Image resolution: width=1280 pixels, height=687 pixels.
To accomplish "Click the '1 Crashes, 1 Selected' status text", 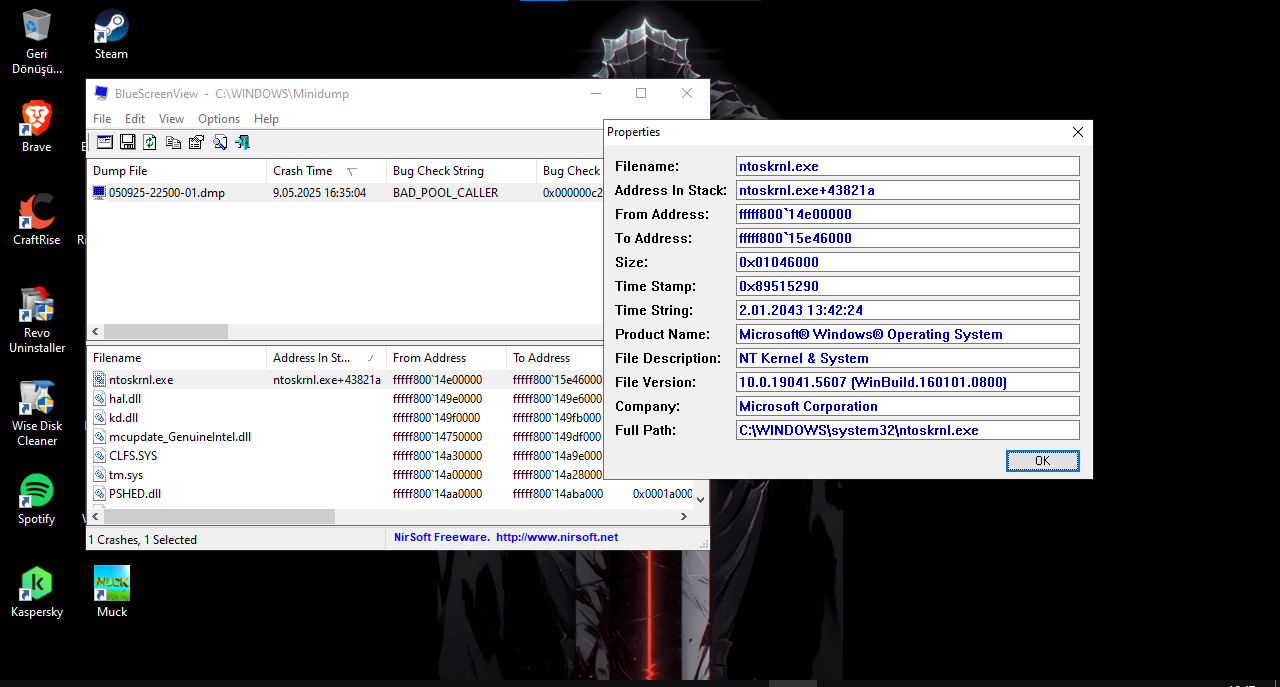I will click(143, 540).
